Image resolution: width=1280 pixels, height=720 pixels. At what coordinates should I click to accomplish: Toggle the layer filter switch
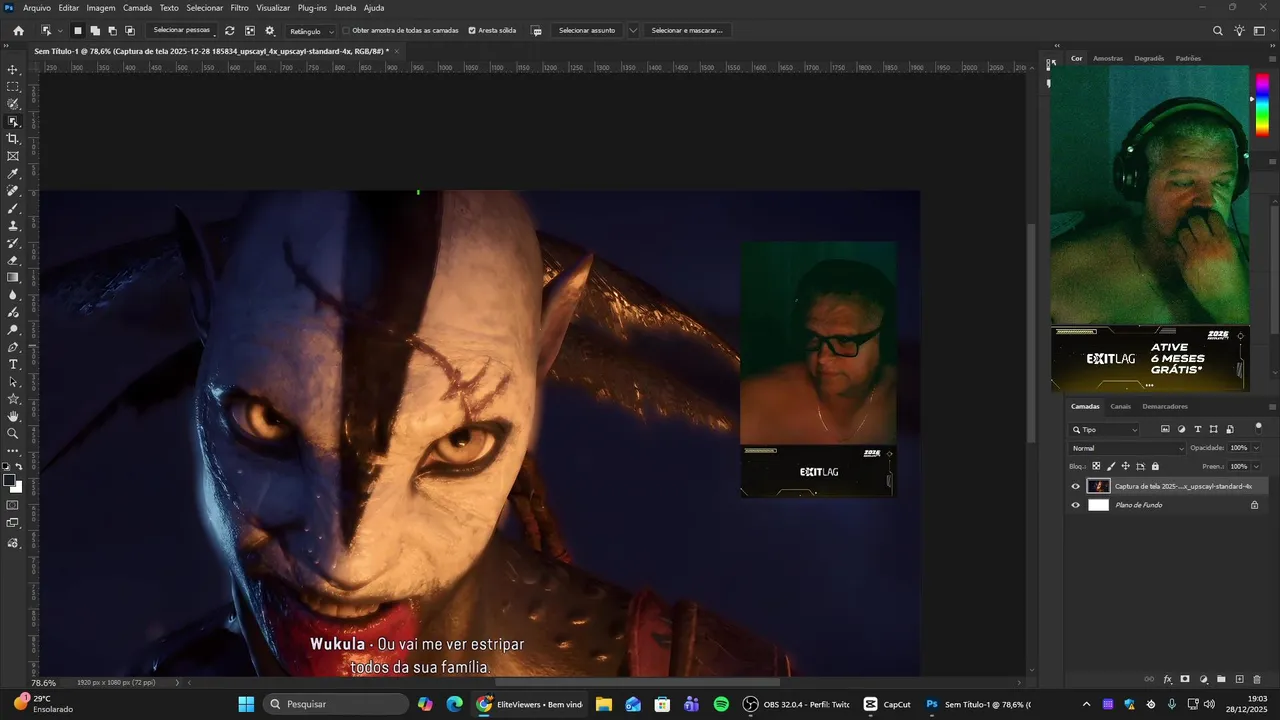[1258, 428]
